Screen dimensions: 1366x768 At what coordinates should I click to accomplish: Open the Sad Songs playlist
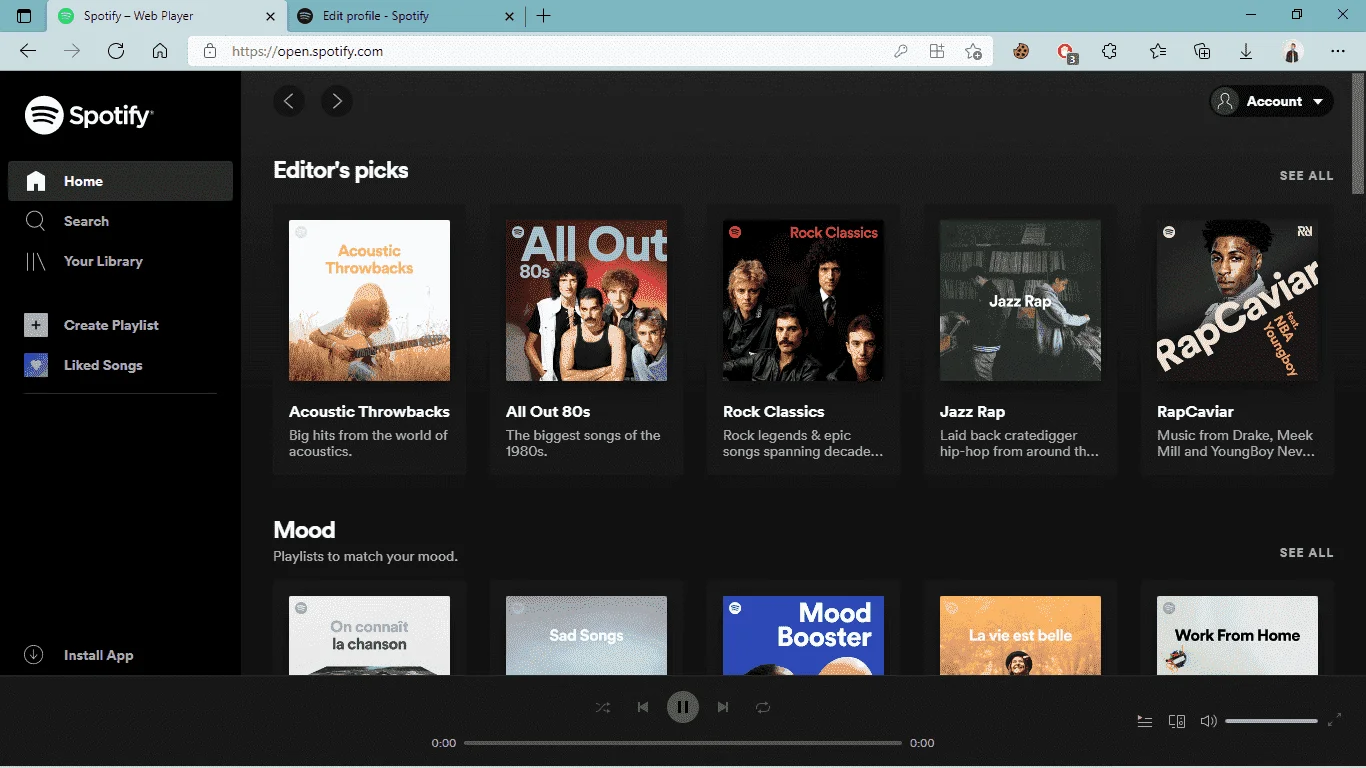(586, 635)
